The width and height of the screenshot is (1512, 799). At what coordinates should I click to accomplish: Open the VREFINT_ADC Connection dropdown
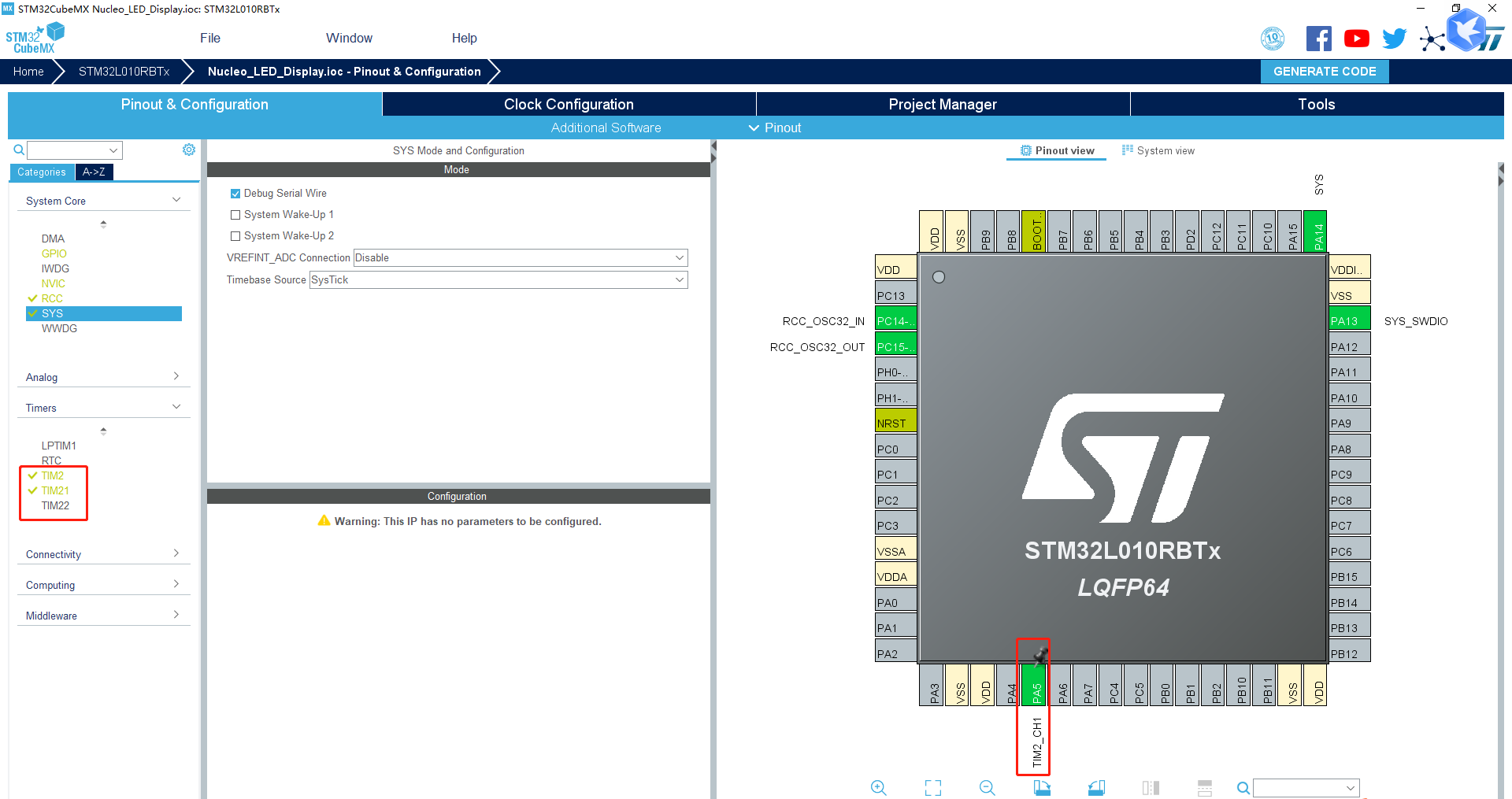click(x=521, y=258)
